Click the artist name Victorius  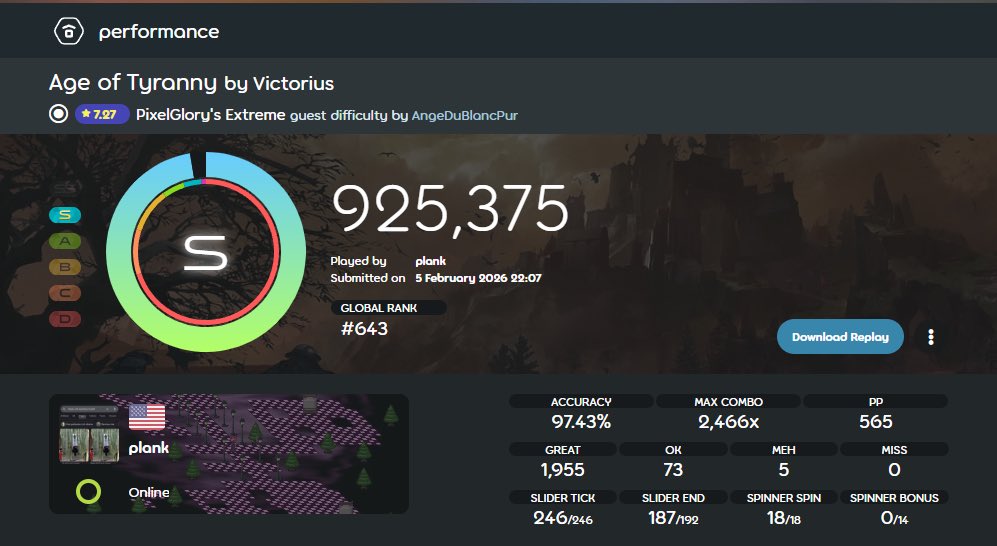(293, 83)
